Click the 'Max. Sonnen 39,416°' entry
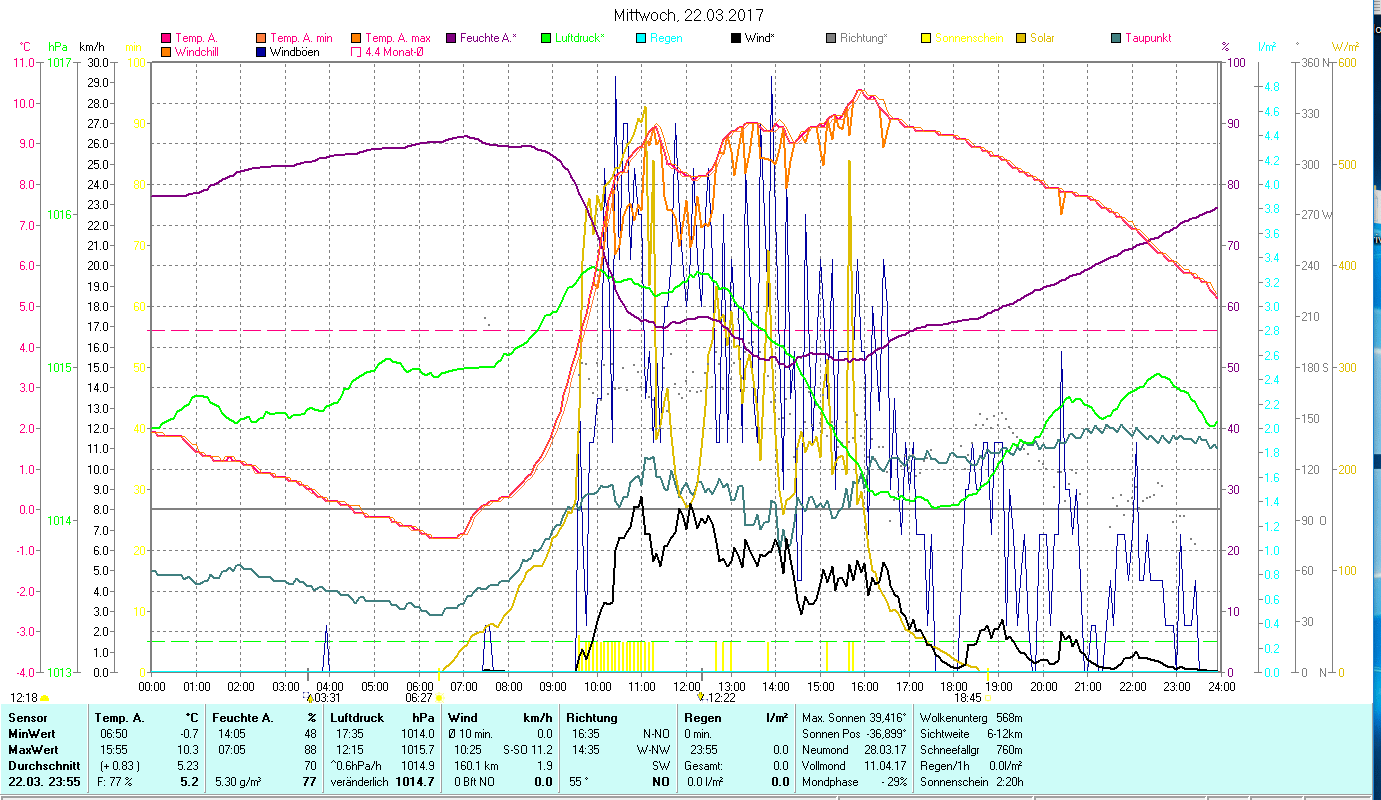The image size is (1381, 800). [854, 718]
